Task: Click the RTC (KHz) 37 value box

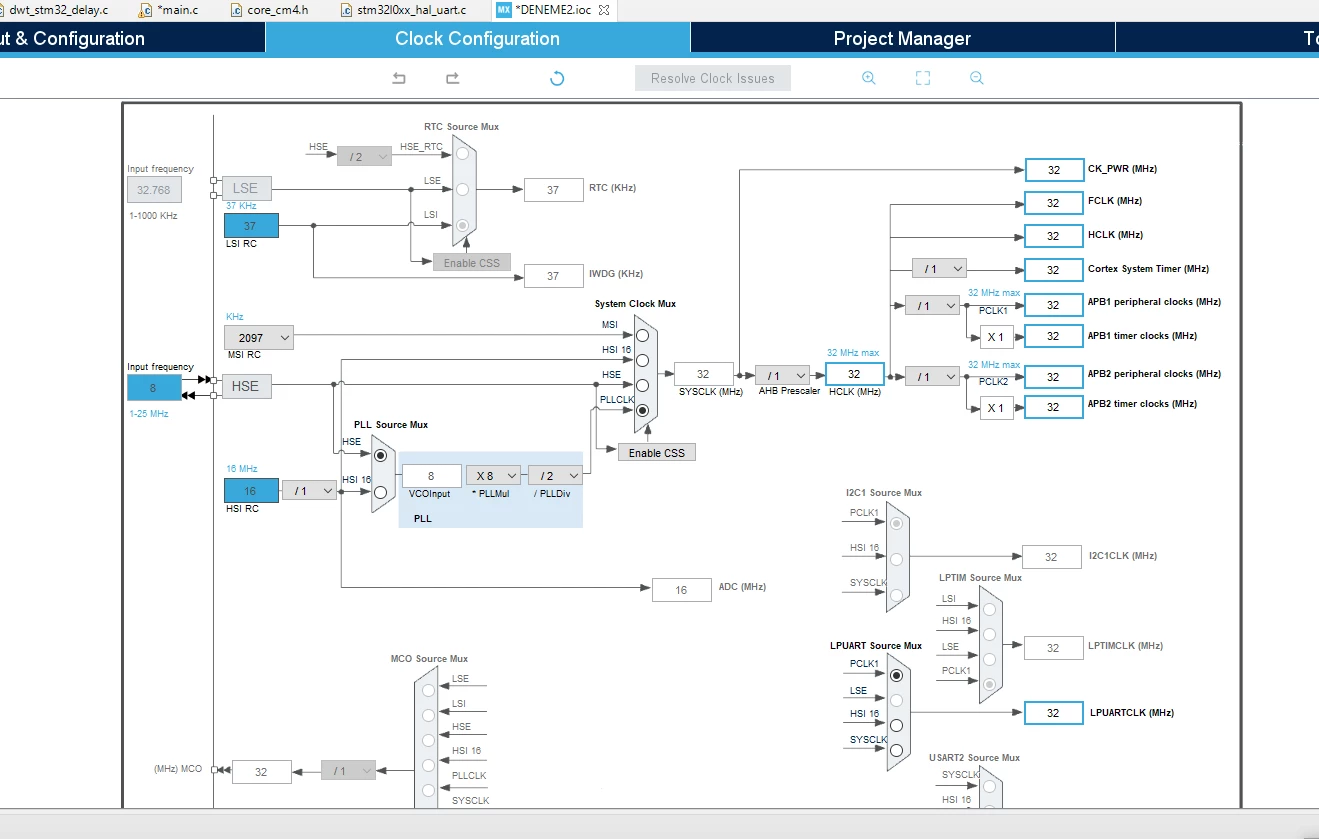Action: [554, 190]
